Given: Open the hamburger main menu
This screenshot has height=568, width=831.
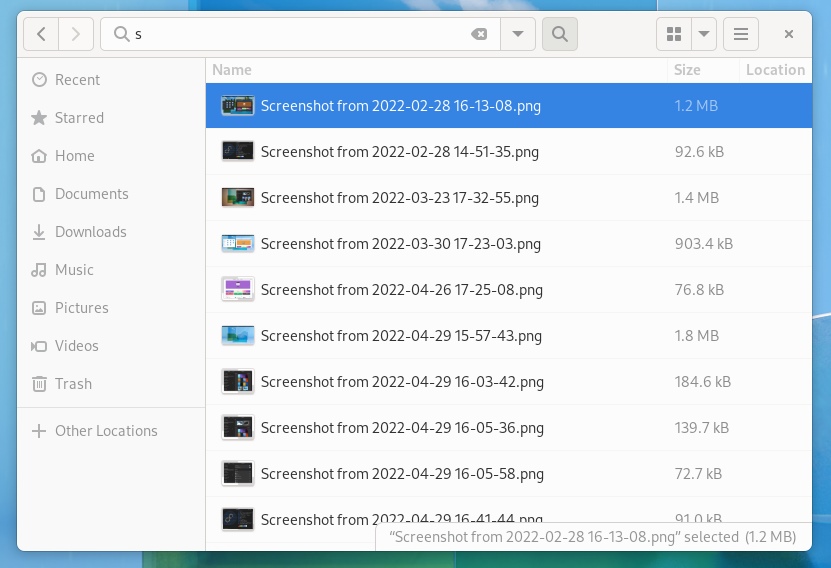Looking at the screenshot, I should click(x=741, y=34).
